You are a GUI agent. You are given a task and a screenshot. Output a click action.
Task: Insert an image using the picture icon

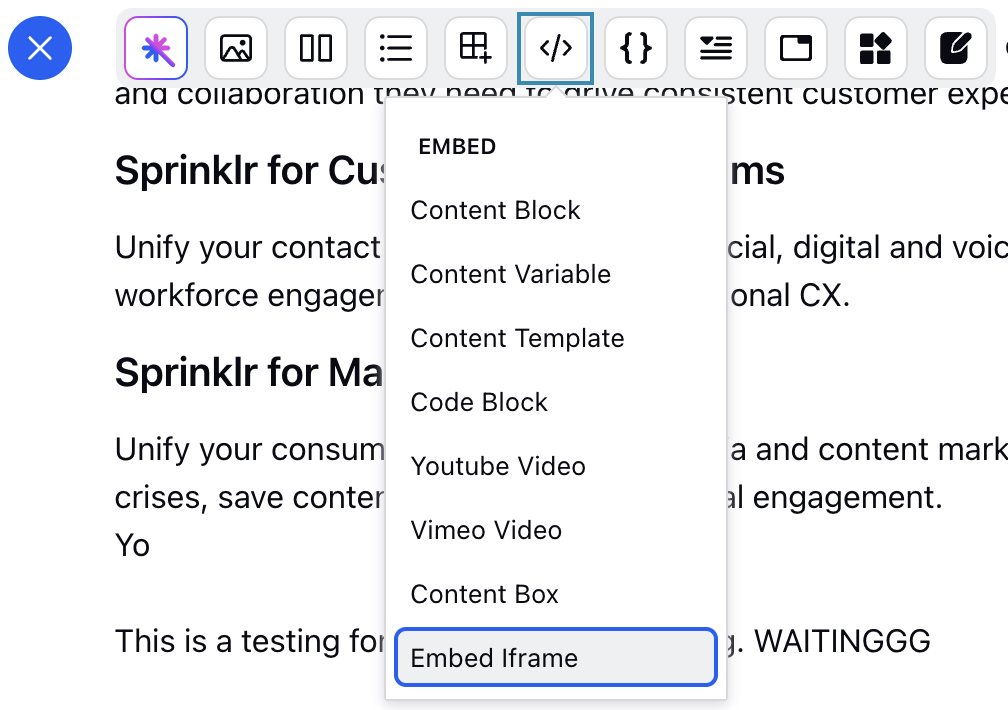pyautogui.click(x=236, y=48)
